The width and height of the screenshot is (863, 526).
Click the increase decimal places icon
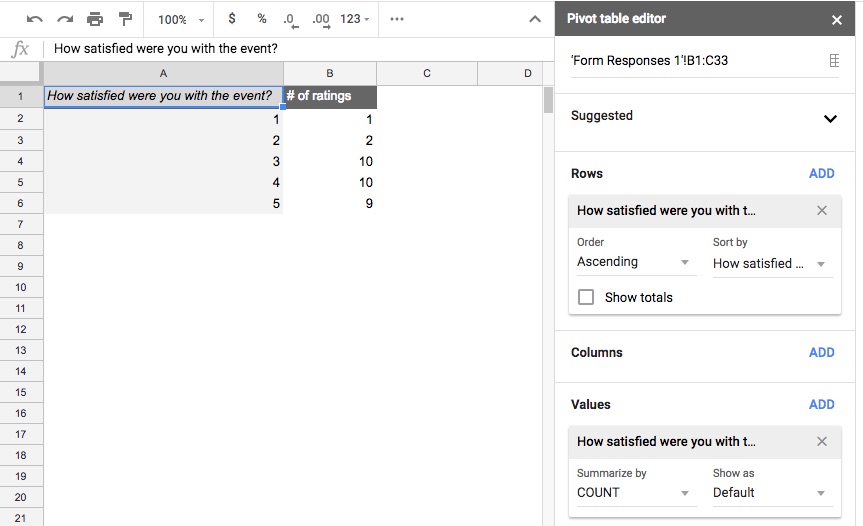click(x=321, y=19)
